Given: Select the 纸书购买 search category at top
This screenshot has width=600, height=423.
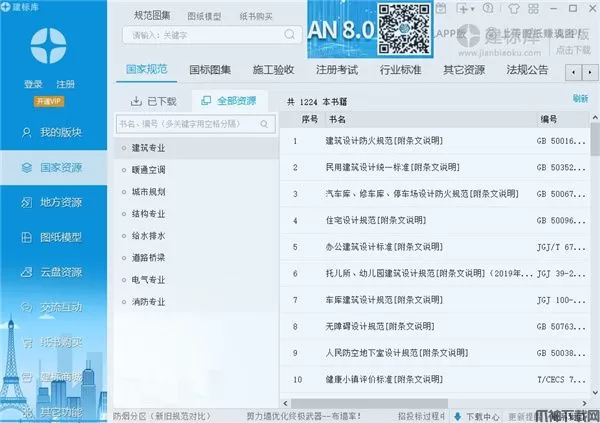Looking at the screenshot, I should 256,16.
